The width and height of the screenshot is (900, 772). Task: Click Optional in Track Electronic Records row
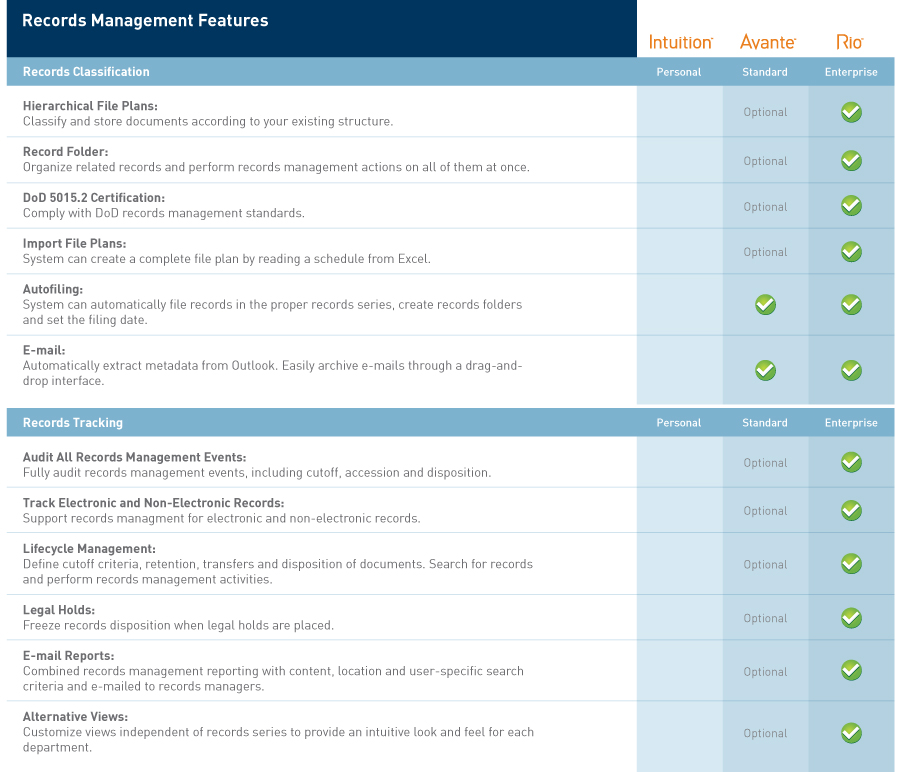tap(765, 511)
